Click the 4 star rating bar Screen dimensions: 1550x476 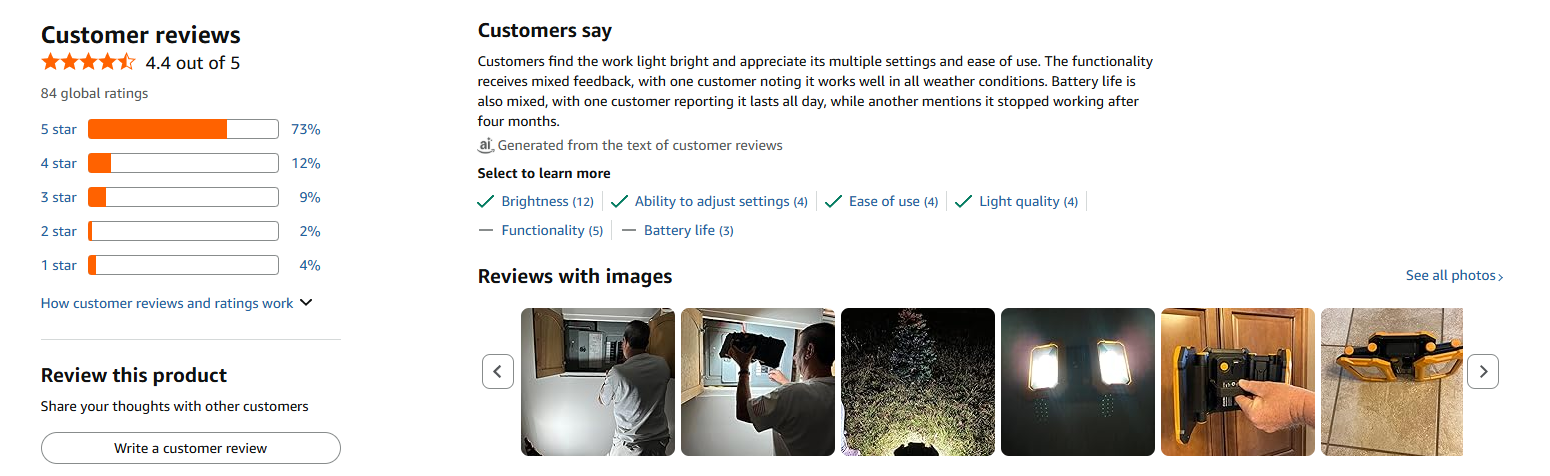[x=182, y=163]
